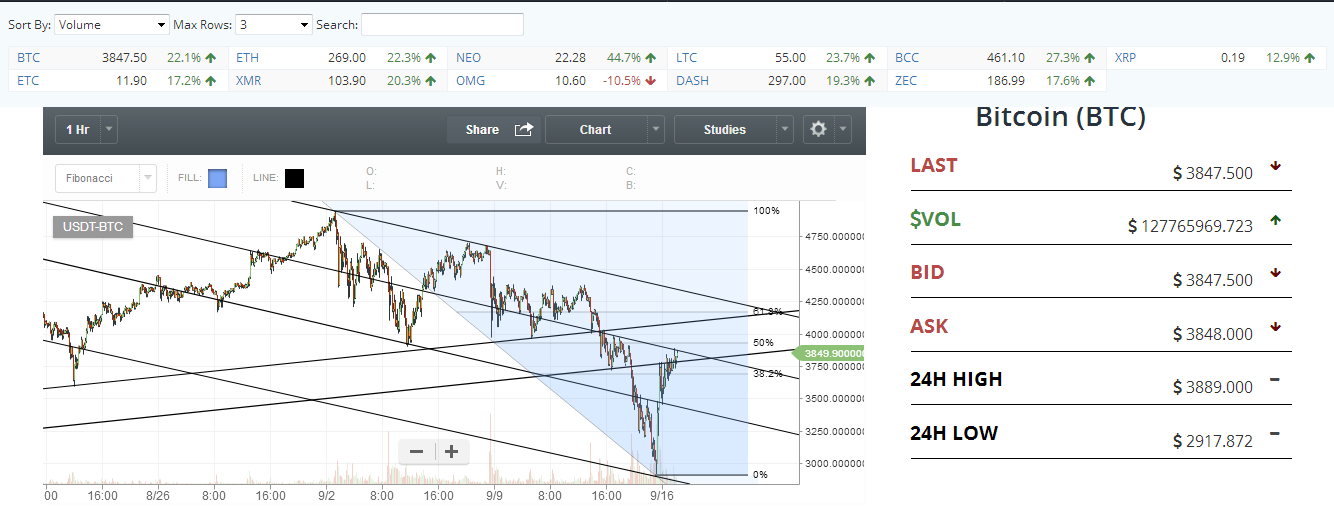The image size is (1334, 519).
Task: Click the ASK down arrow indicator
Action: (1275, 326)
